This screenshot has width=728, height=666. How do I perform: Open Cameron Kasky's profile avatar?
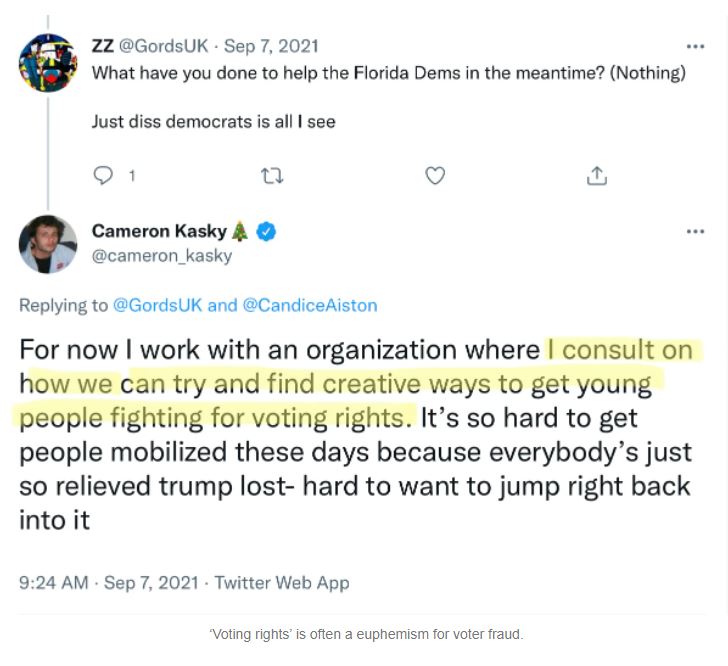click(x=48, y=244)
